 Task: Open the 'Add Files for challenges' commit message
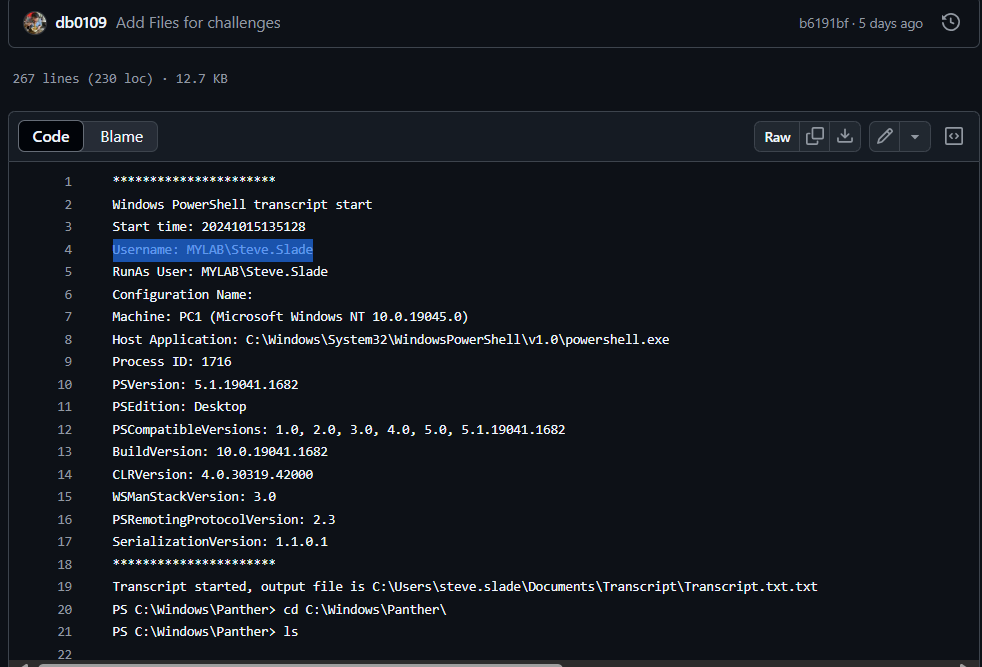(198, 22)
